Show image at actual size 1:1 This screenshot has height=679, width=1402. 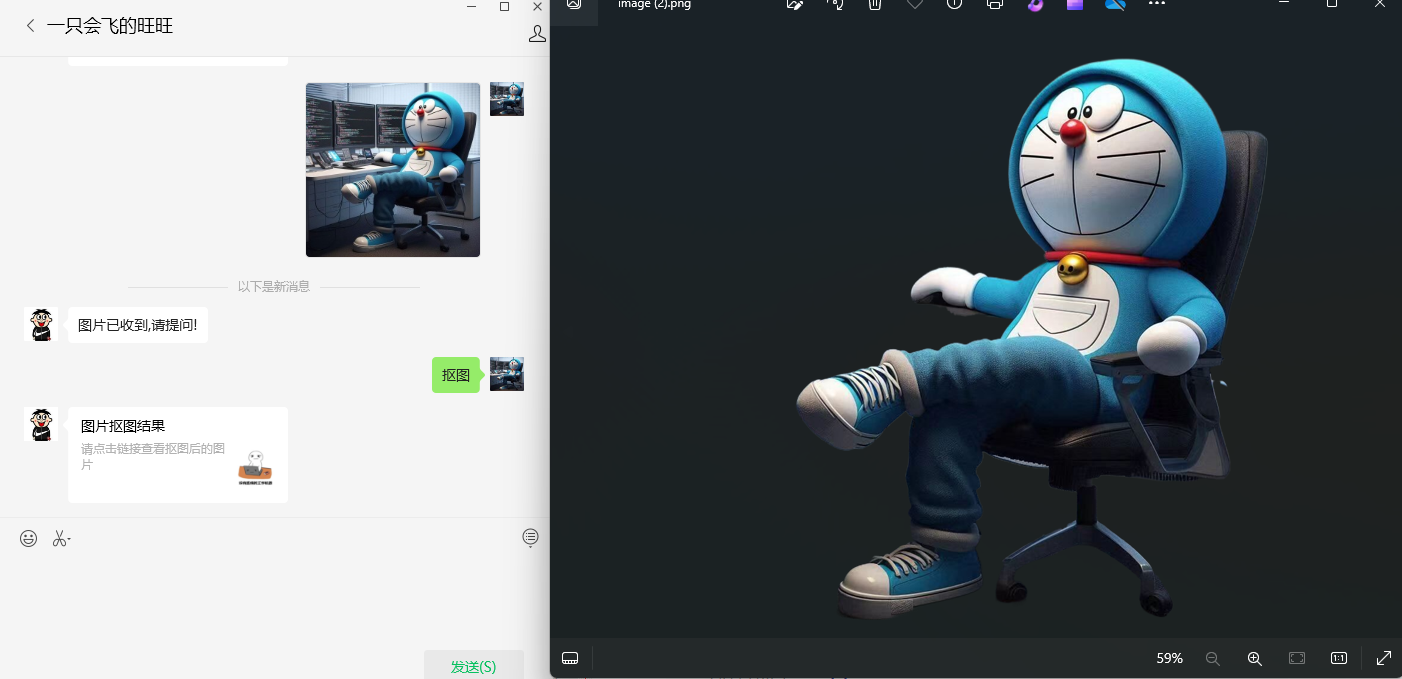point(1339,658)
